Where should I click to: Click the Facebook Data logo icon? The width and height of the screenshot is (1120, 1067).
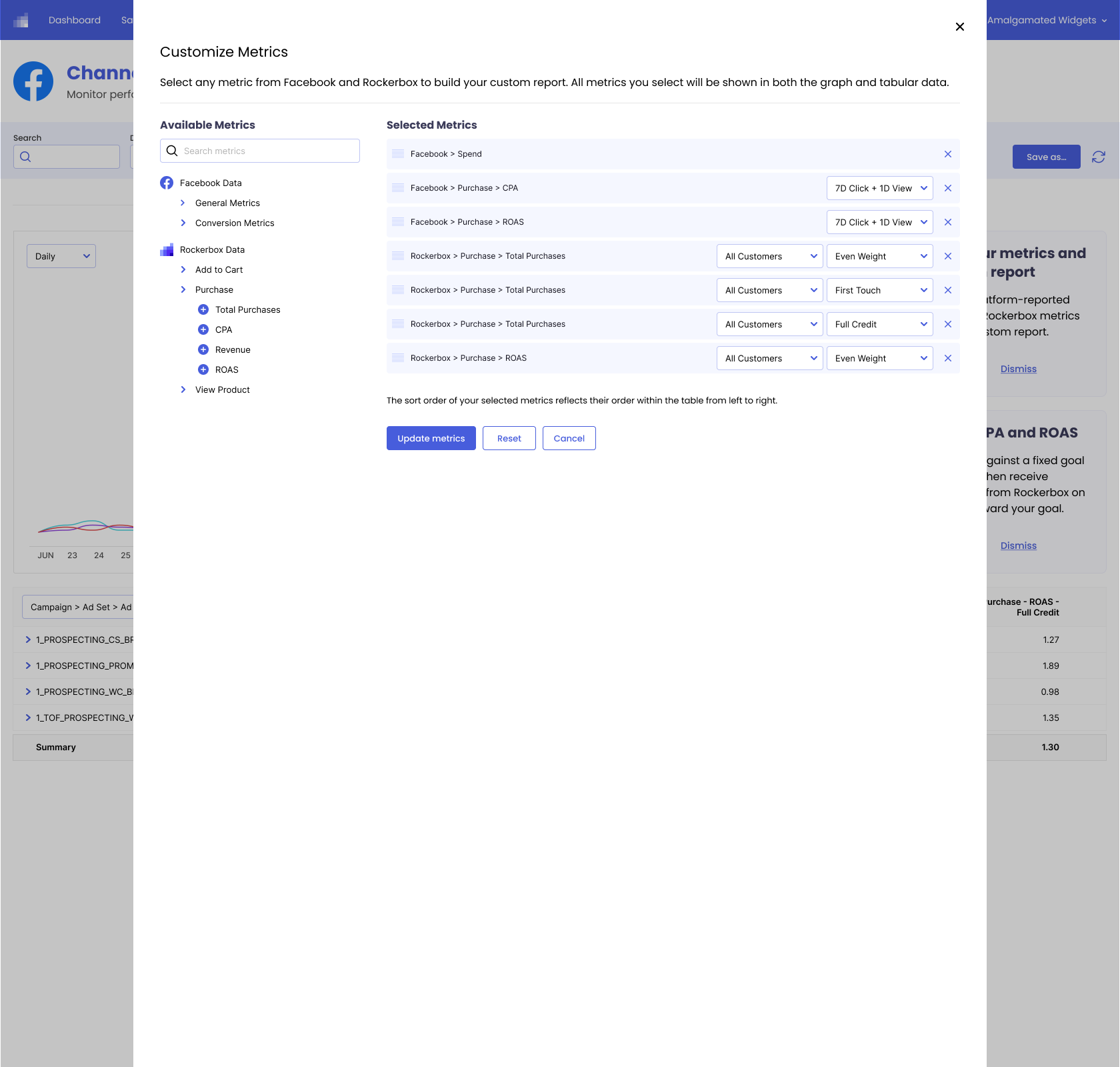167,183
